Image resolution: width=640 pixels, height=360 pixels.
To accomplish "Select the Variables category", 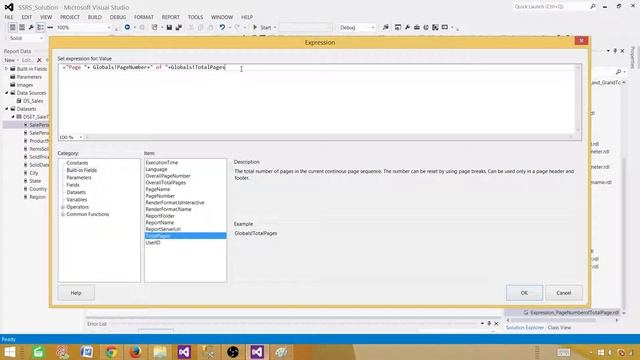I will click(x=76, y=200).
